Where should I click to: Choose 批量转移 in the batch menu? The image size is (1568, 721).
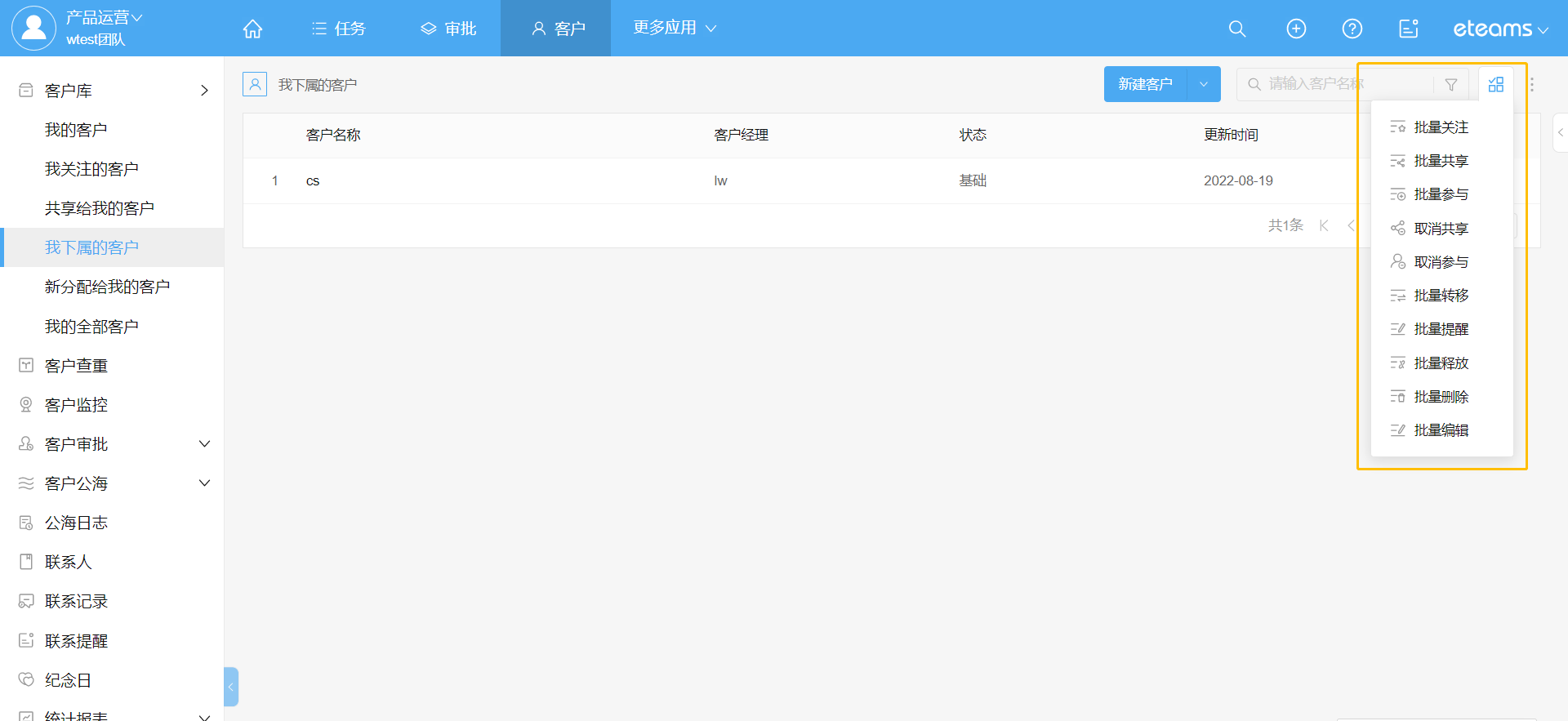pos(1441,296)
